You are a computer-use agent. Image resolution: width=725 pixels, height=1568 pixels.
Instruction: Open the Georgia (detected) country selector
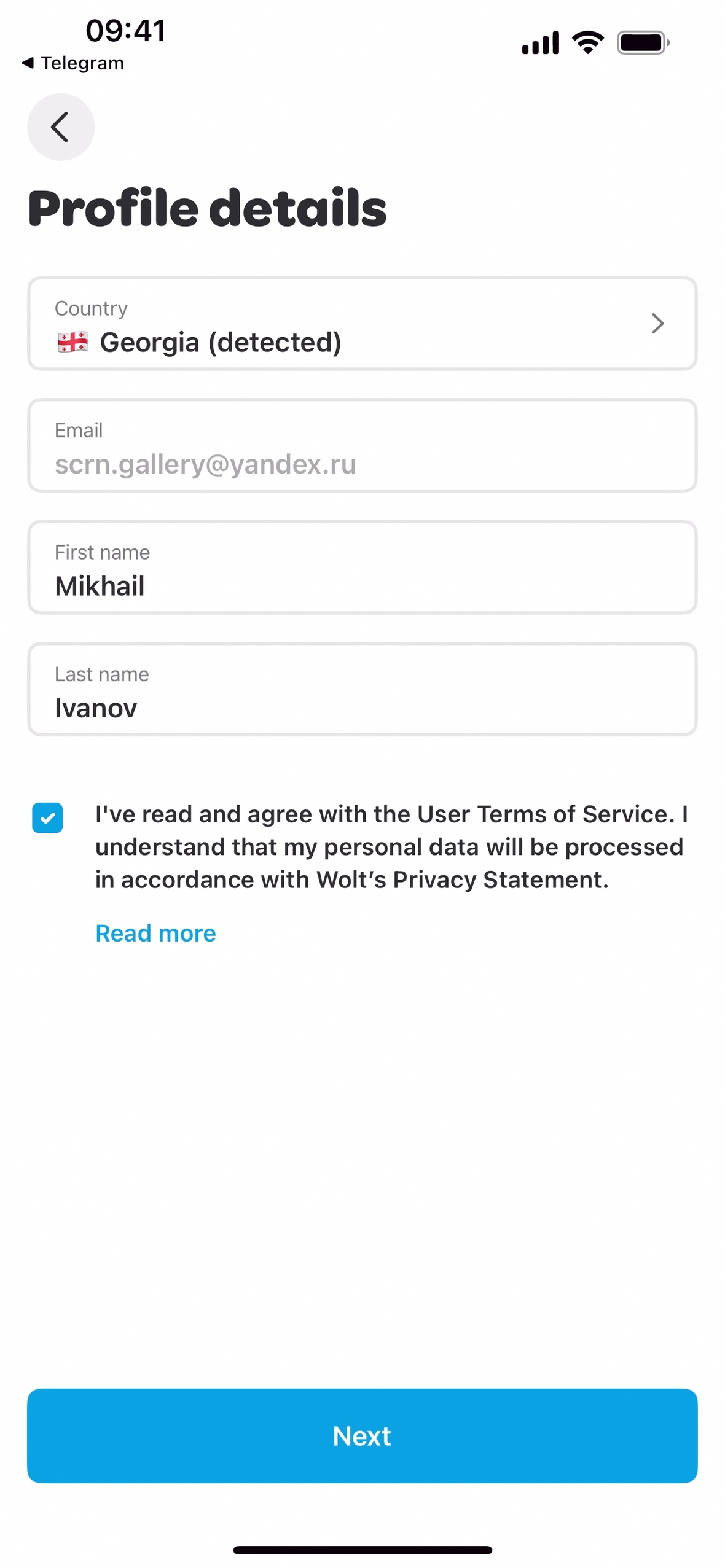(x=361, y=324)
